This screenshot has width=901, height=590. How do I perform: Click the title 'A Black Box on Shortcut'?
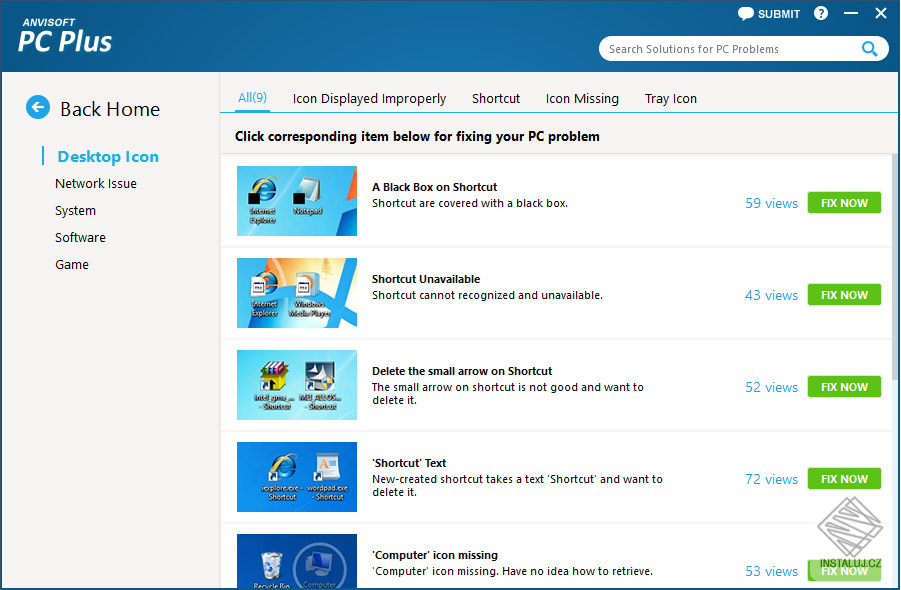[434, 187]
